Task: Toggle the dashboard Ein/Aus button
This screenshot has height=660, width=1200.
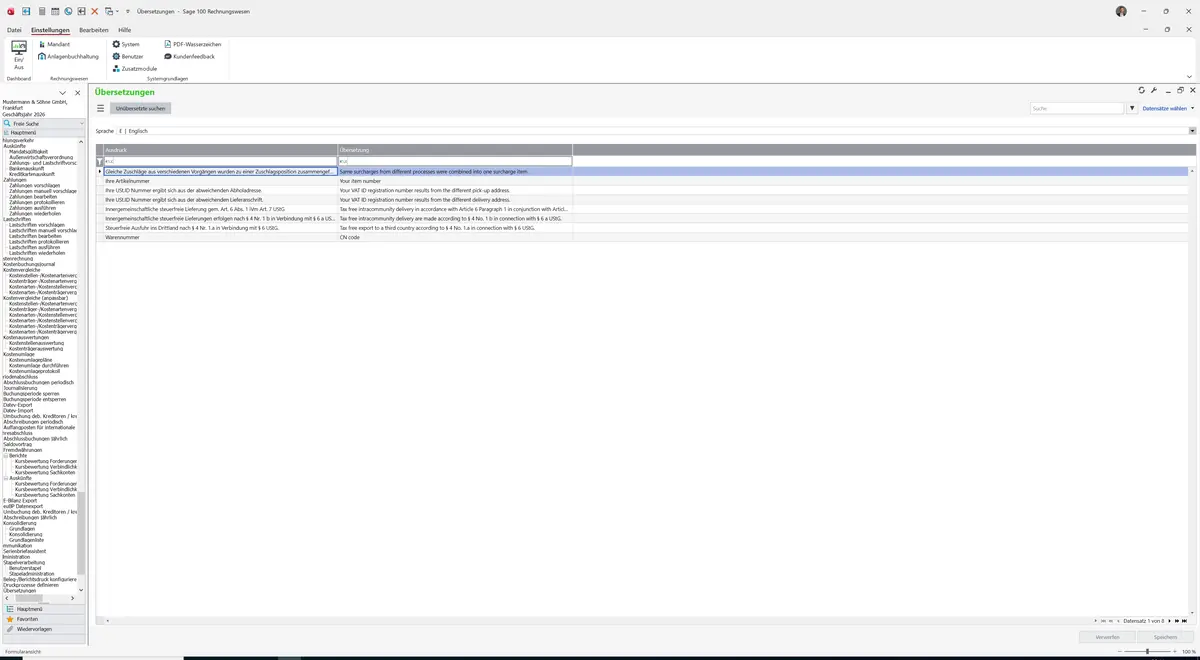Action: pos(19,54)
